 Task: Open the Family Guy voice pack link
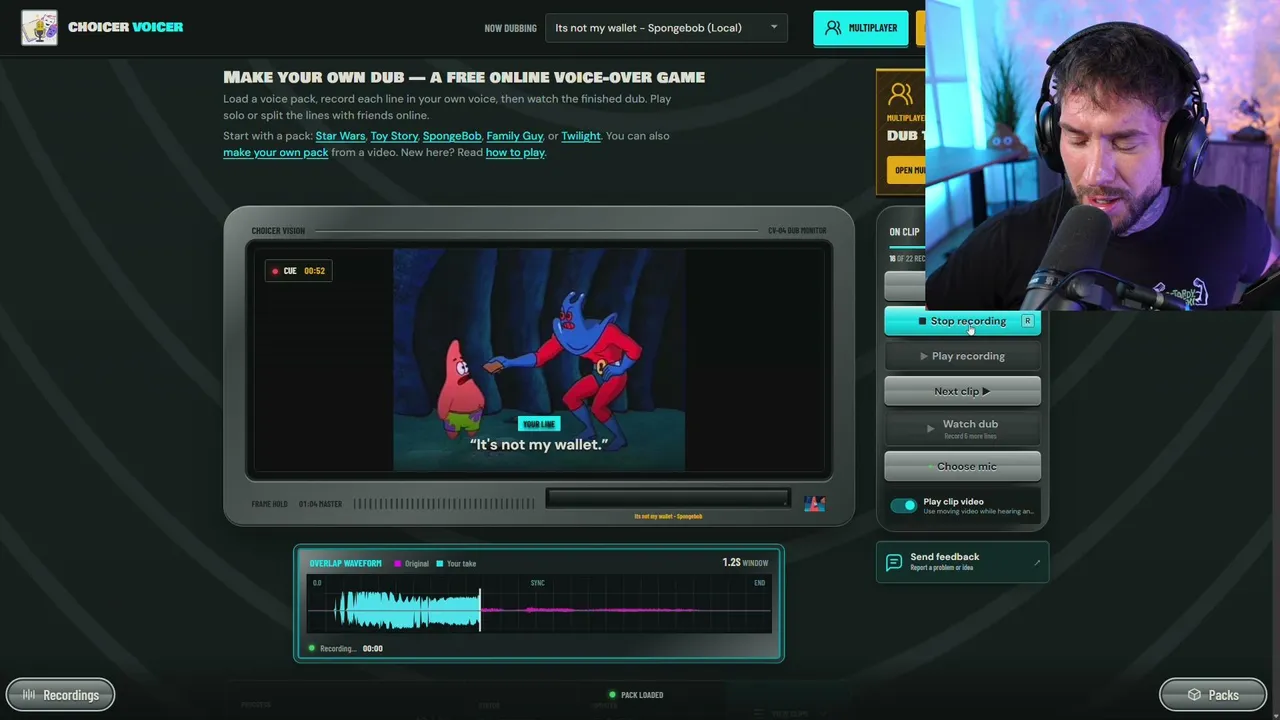click(515, 136)
